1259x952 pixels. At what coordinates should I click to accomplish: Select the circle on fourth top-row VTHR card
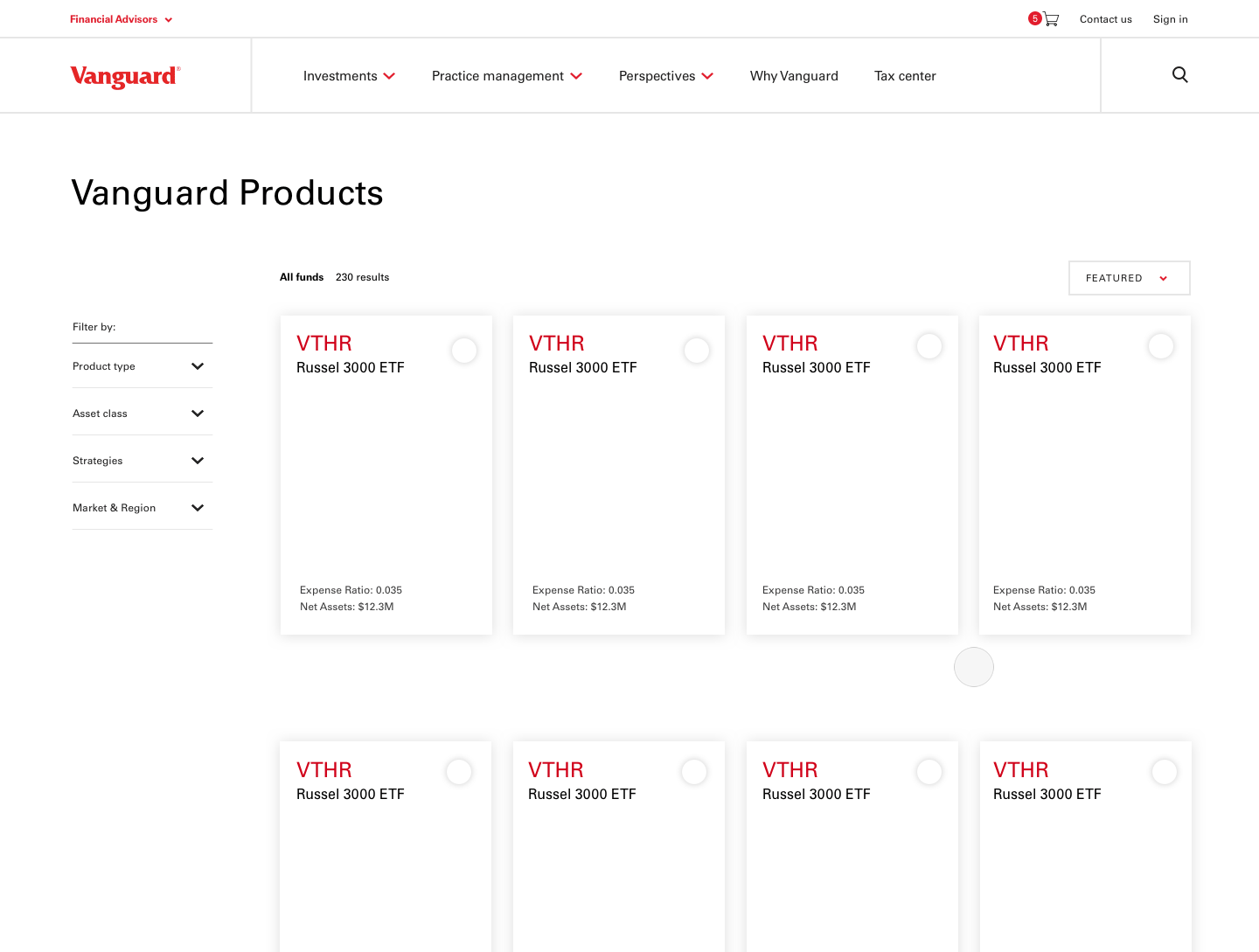tap(1161, 346)
